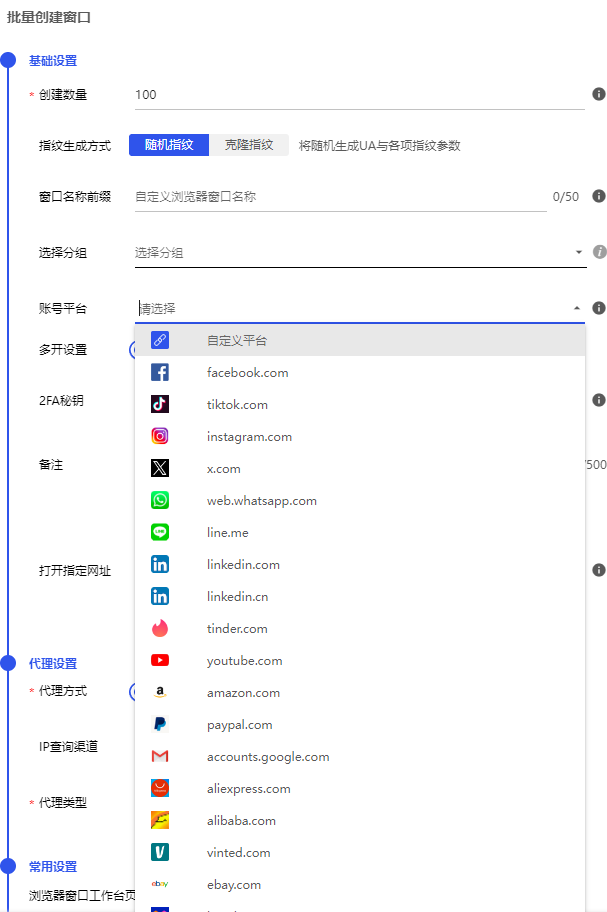Choose instagram.com from the platform list

click(360, 436)
